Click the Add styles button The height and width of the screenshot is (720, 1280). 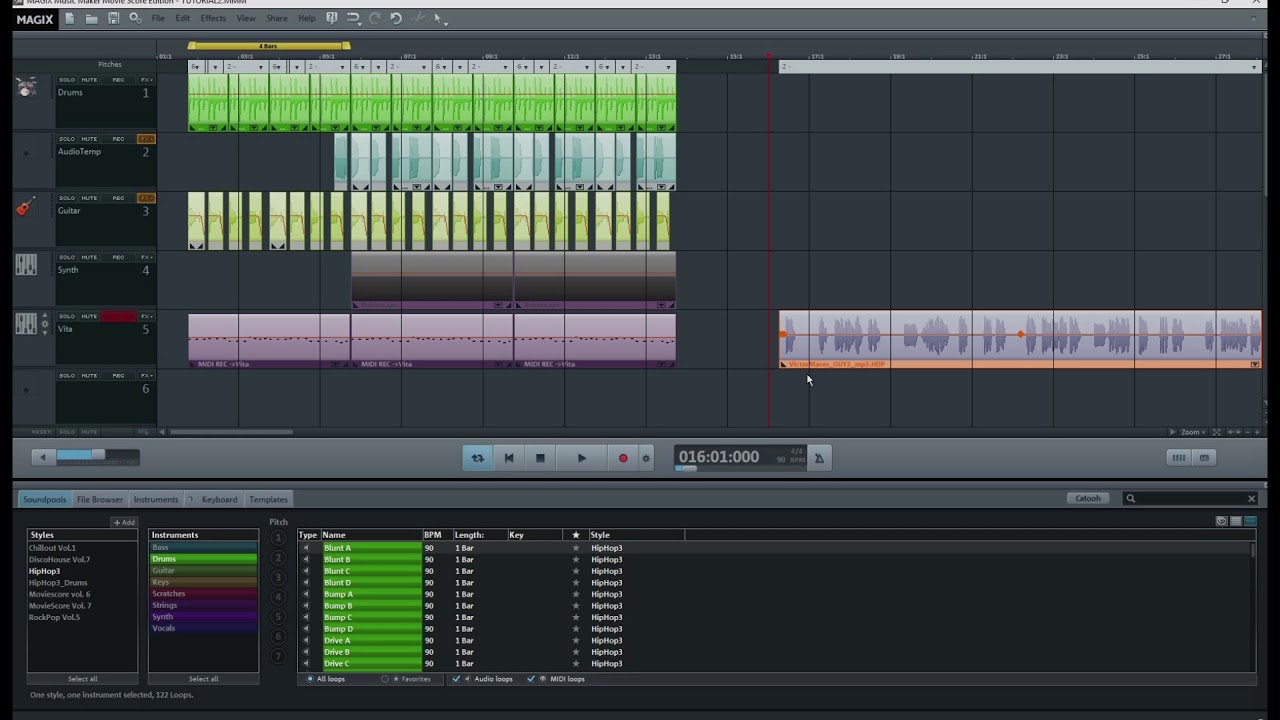coord(123,522)
